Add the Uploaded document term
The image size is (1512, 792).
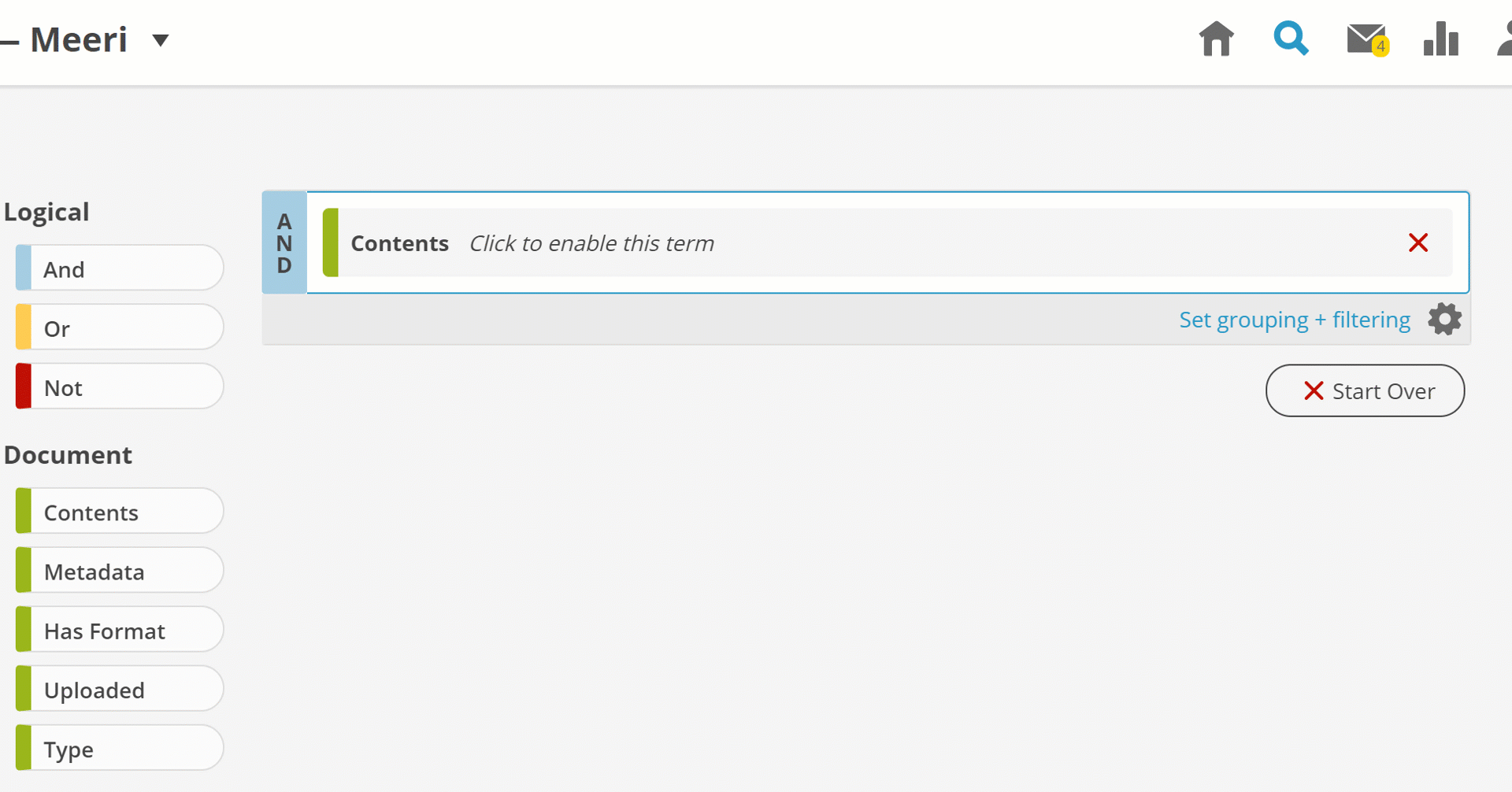[120, 689]
